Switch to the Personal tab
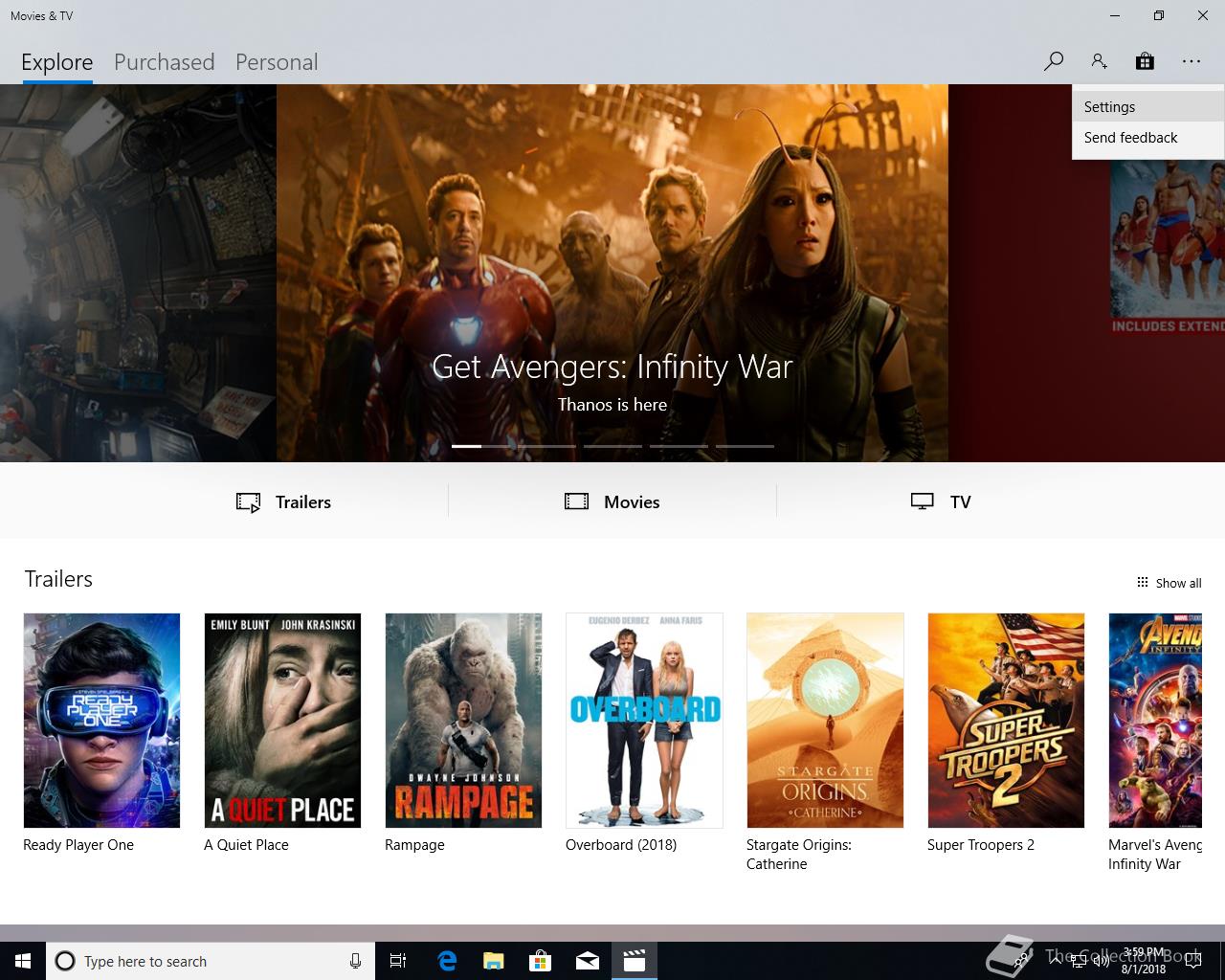The image size is (1225, 980). 277,62
